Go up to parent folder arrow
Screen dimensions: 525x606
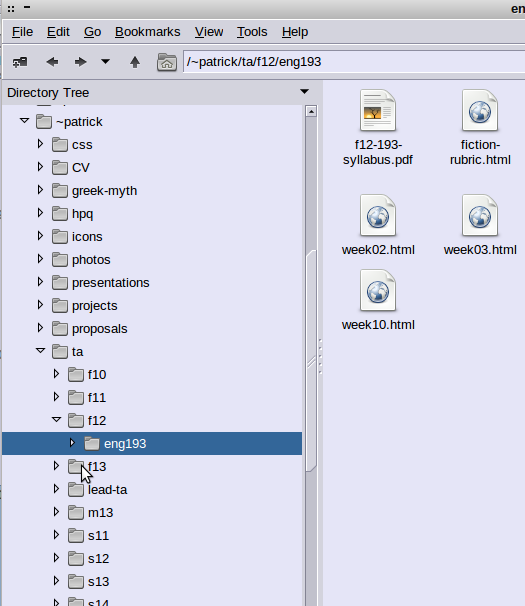click(135, 62)
